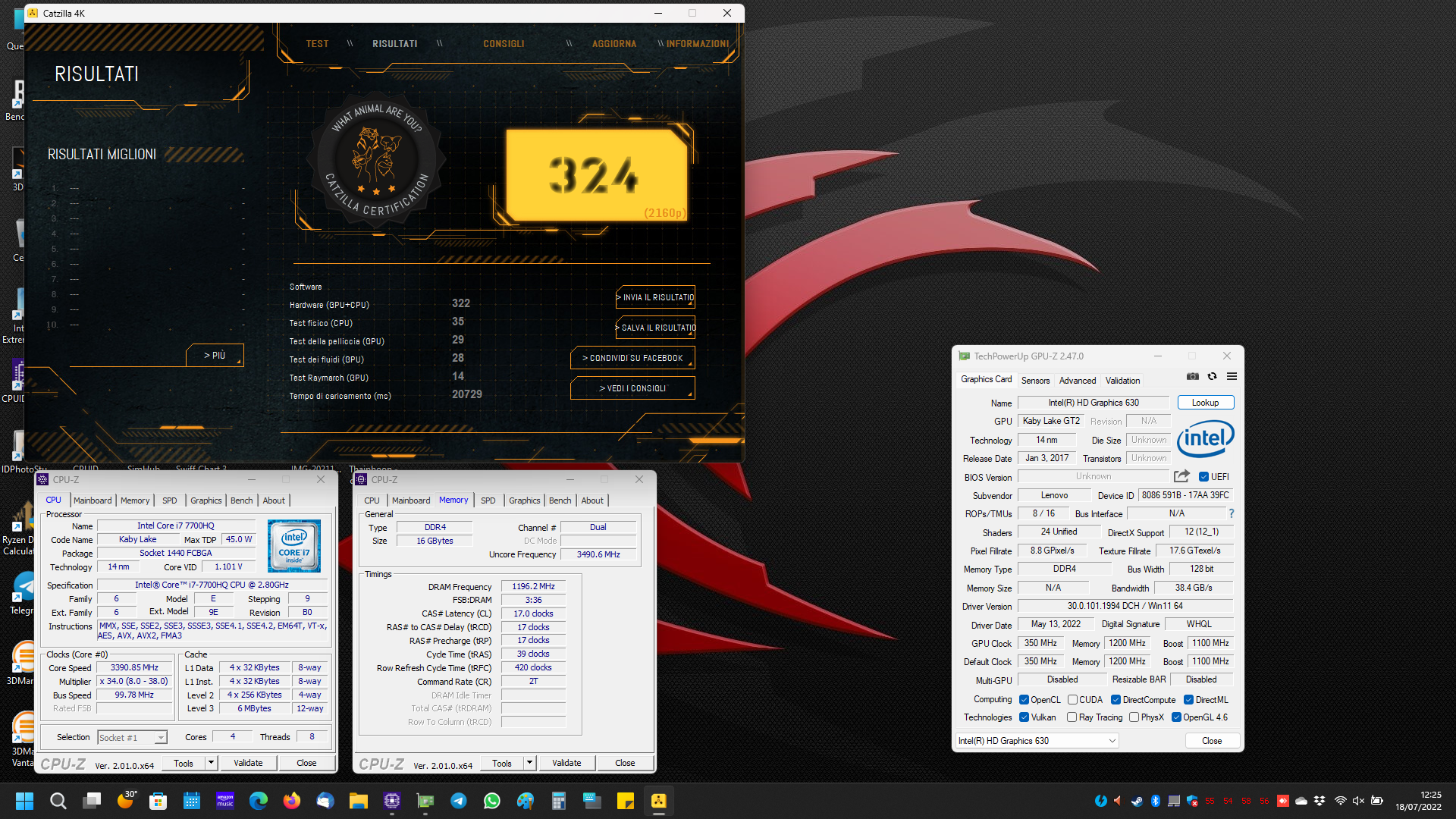Click the Steam icon in the system tray
Image resolution: width=1456 pixels, height=819 pixels.
1137,801
